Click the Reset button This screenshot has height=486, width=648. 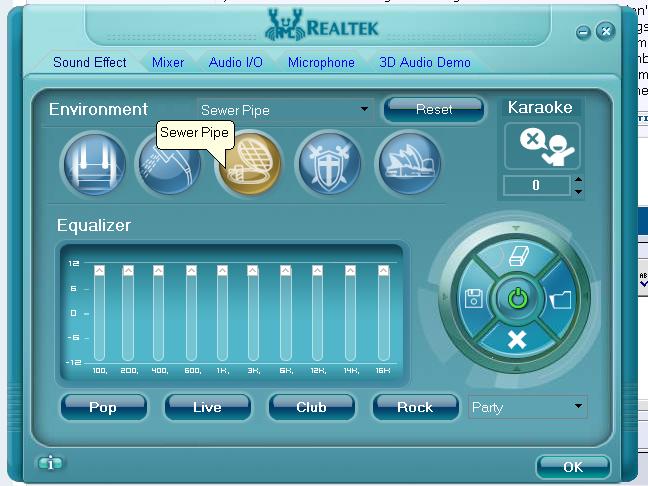tap(434, 110)
